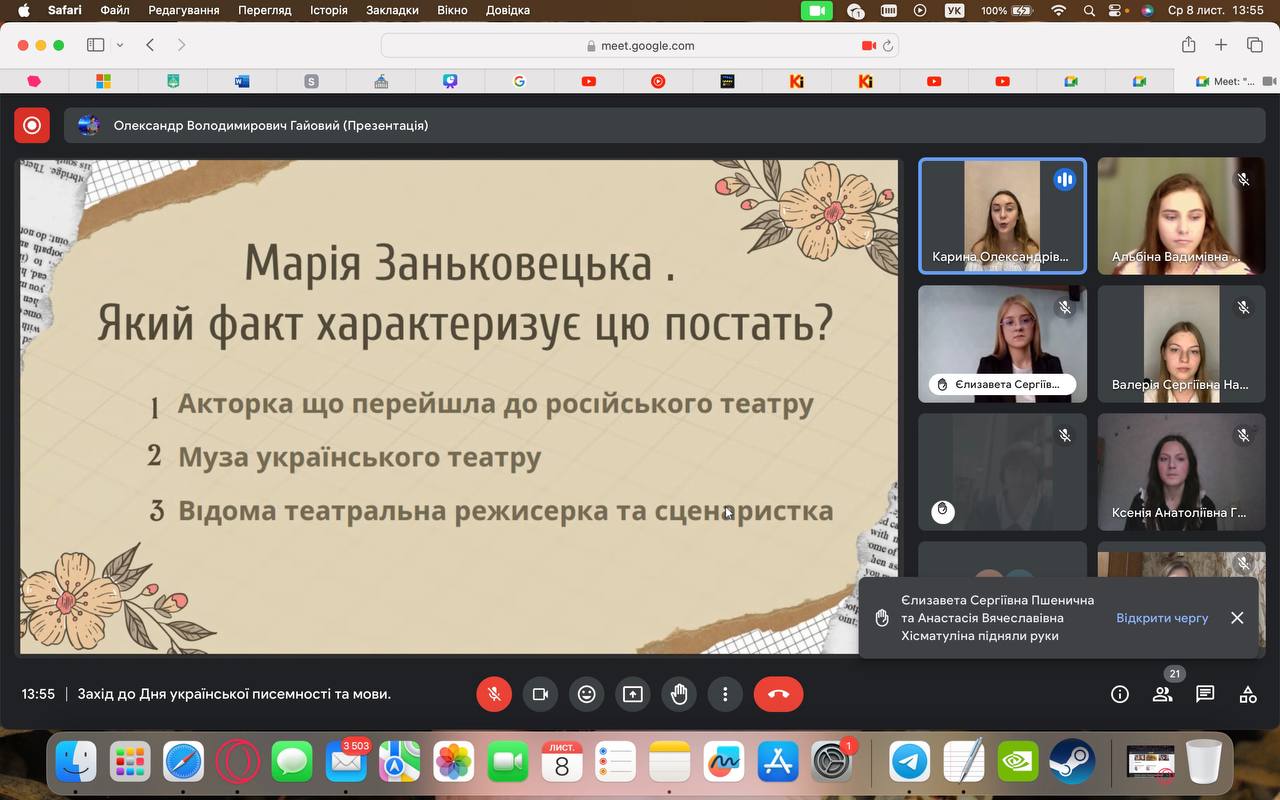Click the meet.google.com address bar

(x=640, y=45)
